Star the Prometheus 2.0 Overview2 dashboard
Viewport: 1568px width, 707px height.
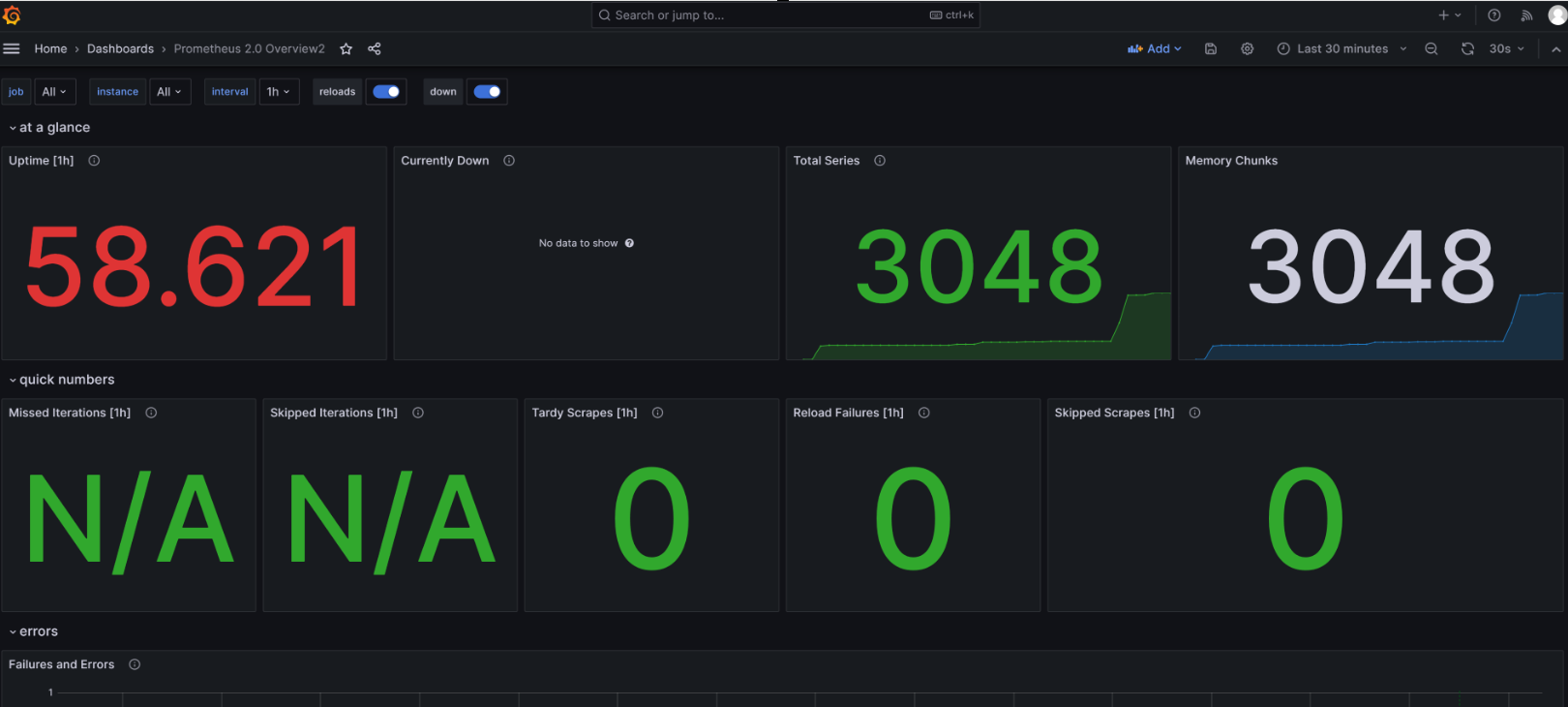tap(346, 48)
